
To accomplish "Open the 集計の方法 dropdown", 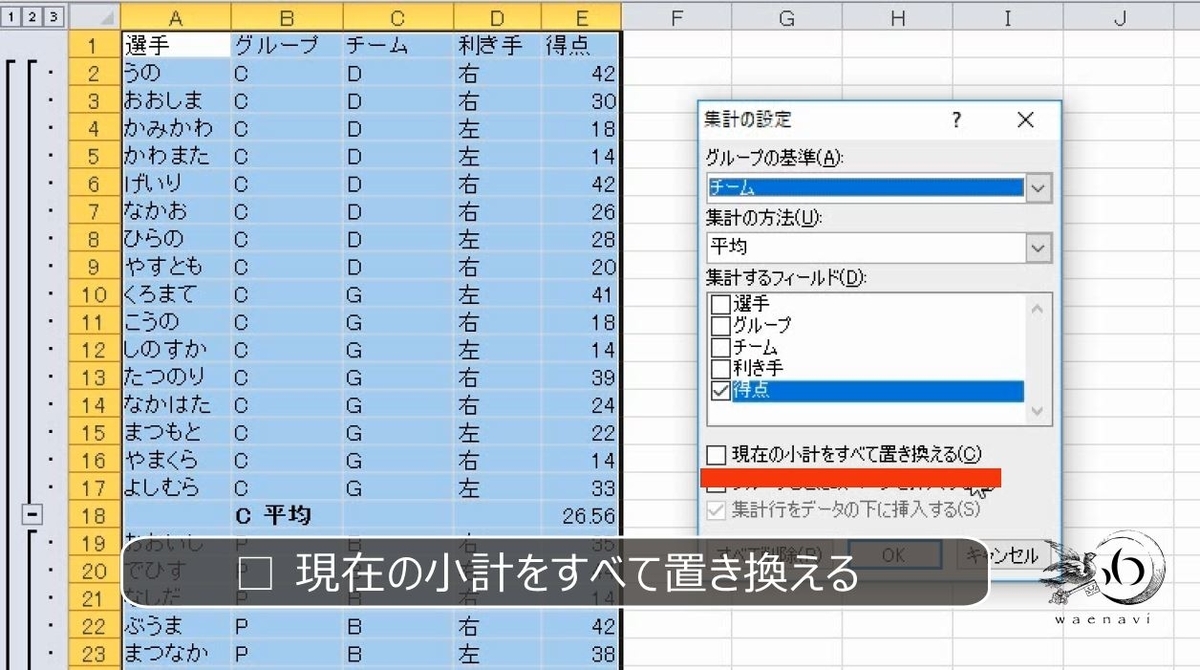I will [1037, 247].
